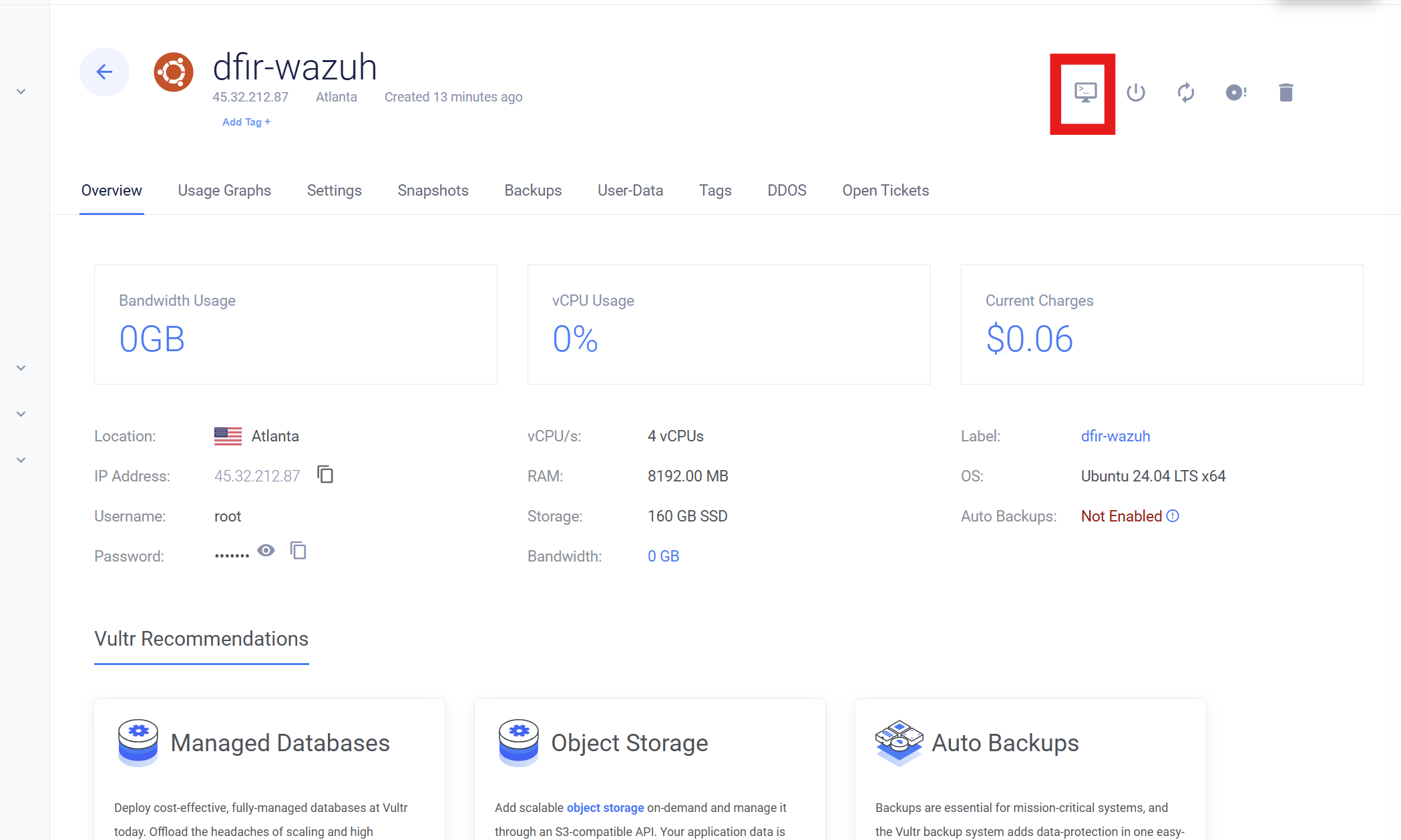1401x840 pixels.
Task: Expand the first sidebar chevron
Action: pyautogui.click(x=21, y=91)
